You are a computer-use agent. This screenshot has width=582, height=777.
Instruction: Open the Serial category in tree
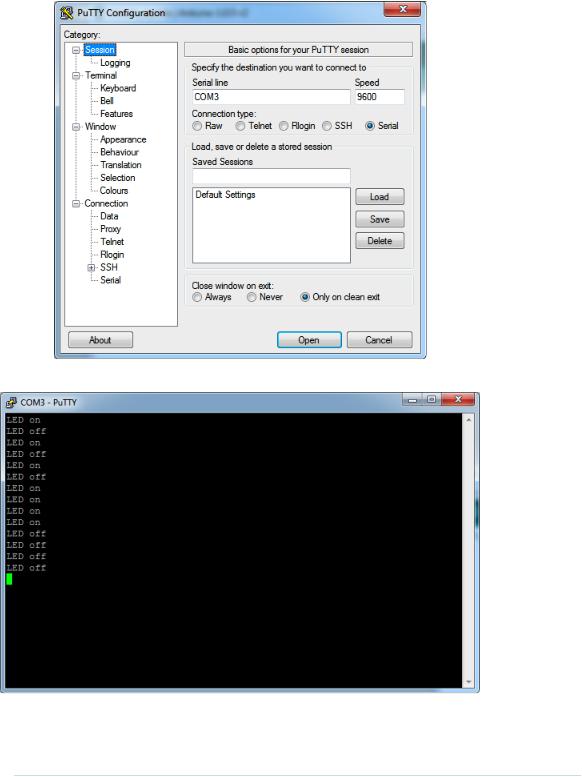click(x=110, y=280)
